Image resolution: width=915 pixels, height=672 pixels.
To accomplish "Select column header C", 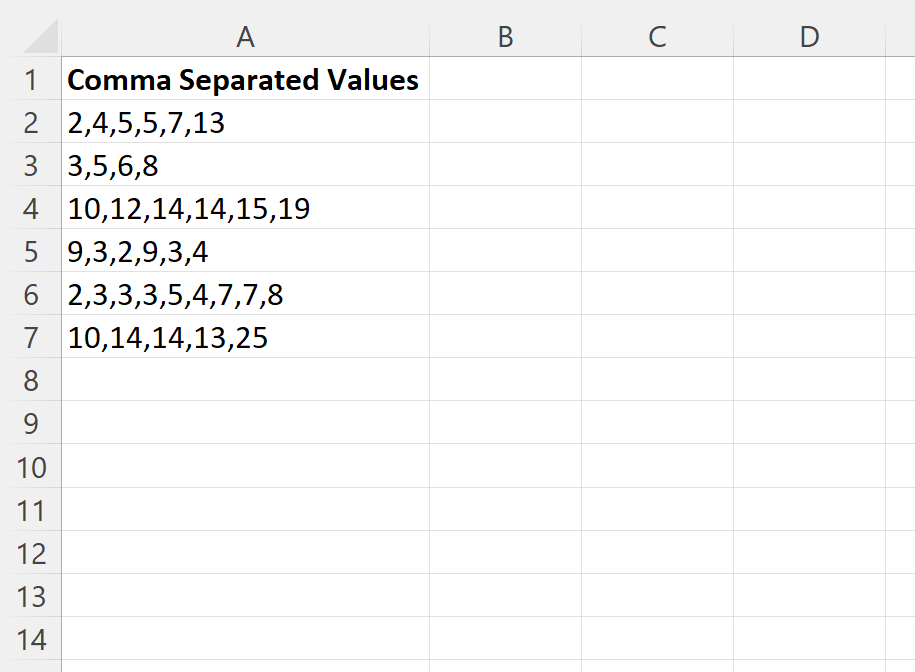I will coord(657,36).
